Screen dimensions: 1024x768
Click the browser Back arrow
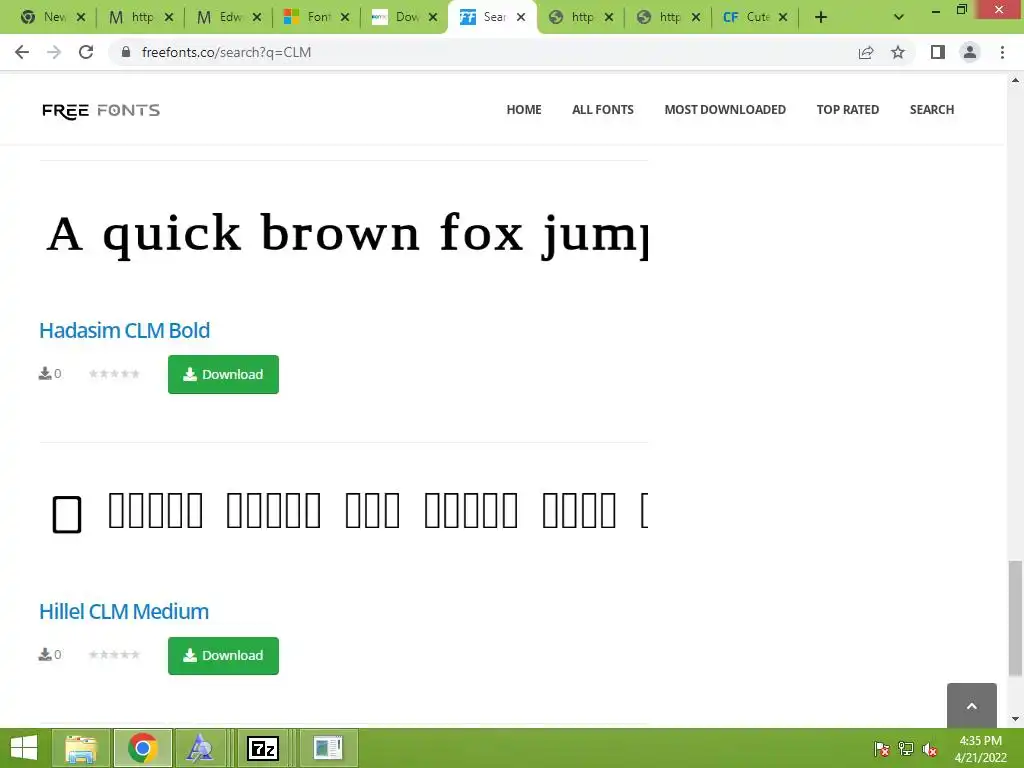tap(22, 52)
